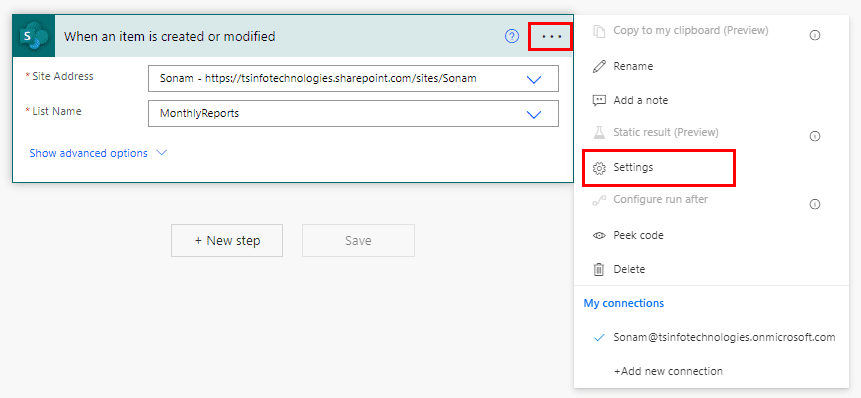The width and height of the screenshot is (861, 398).
Task: Click the MonthlyReports list name field
Action: coord(354,114)
